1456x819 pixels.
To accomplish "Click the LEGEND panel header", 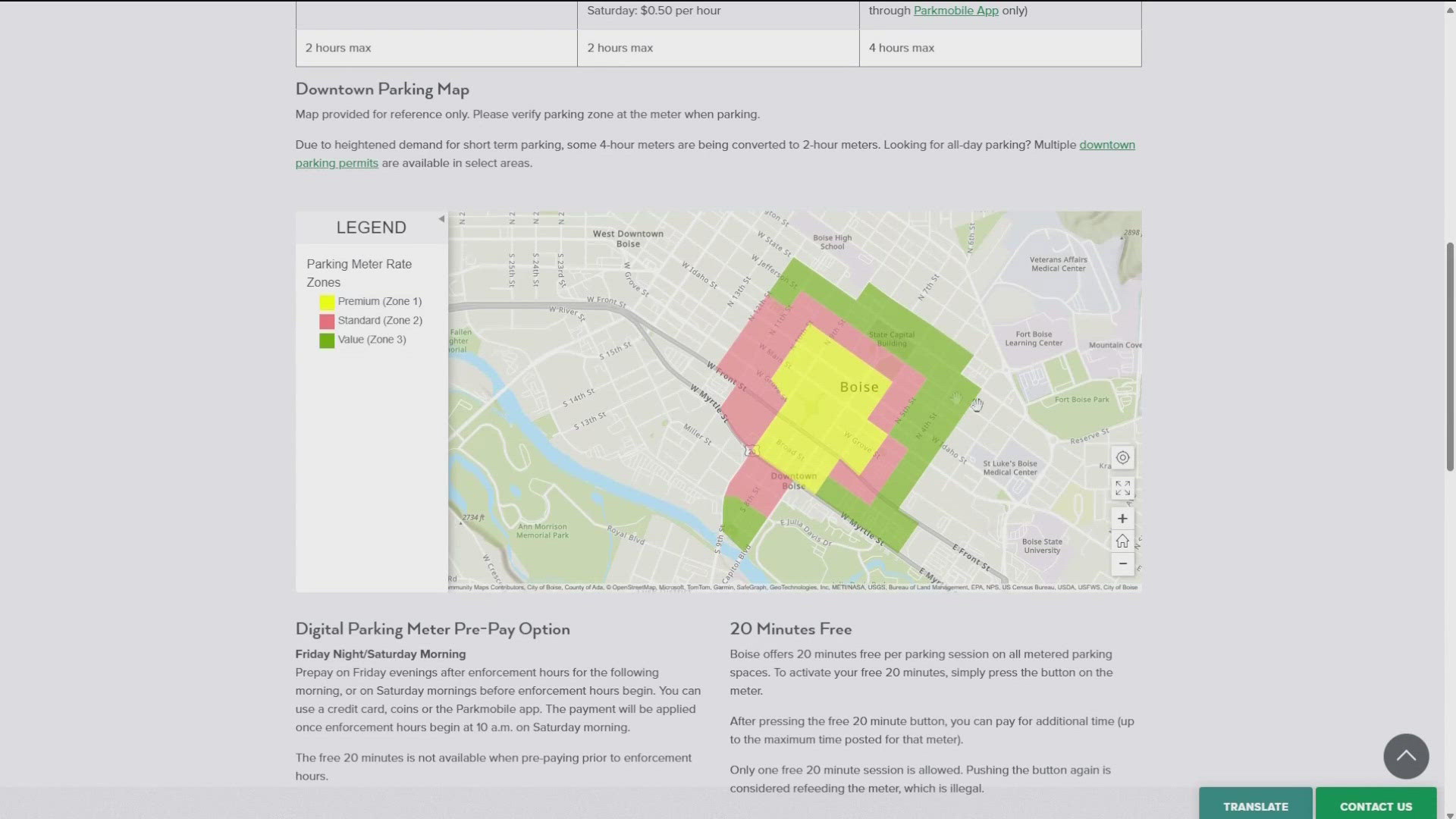I will (x=371, y=227).
